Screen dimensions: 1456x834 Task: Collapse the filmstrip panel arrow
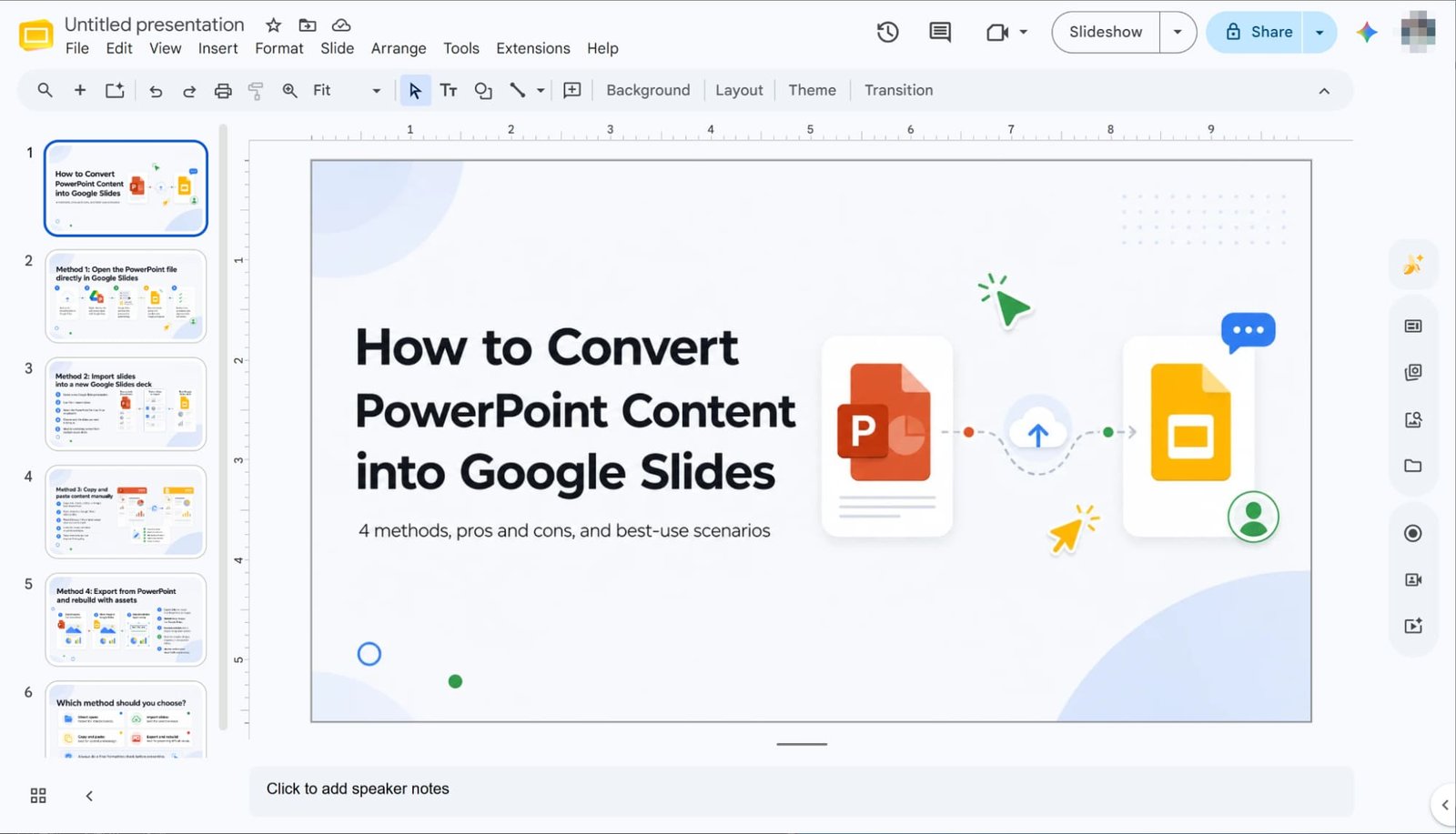pos(89,796)
